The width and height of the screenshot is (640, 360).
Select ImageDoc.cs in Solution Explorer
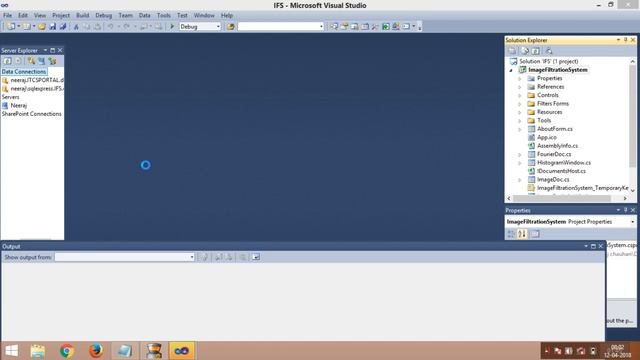pyautogui.click(x=553, y=180)
